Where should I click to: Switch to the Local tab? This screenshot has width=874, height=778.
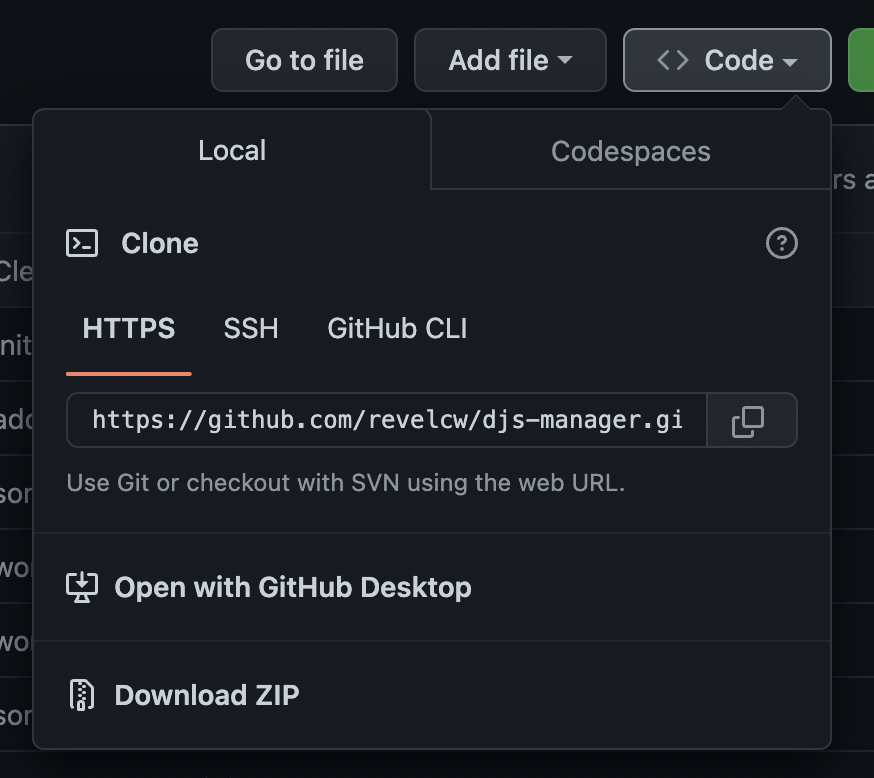(232, 150)
